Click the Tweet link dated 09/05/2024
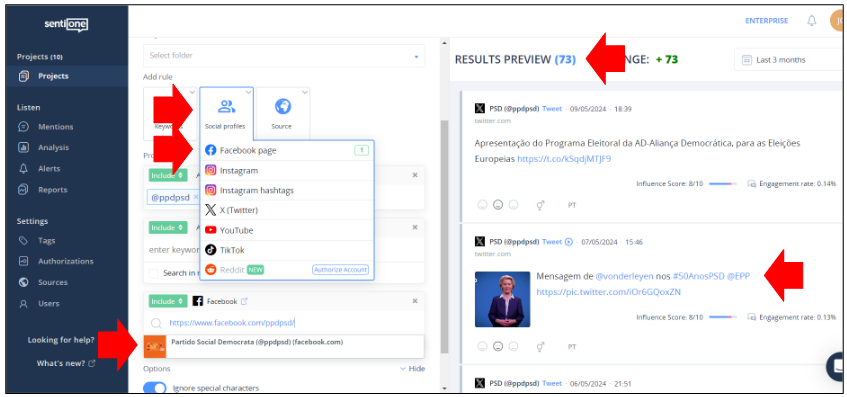This screenshot has height=397, width=847. pyautogui.click(x=552, y=109)
